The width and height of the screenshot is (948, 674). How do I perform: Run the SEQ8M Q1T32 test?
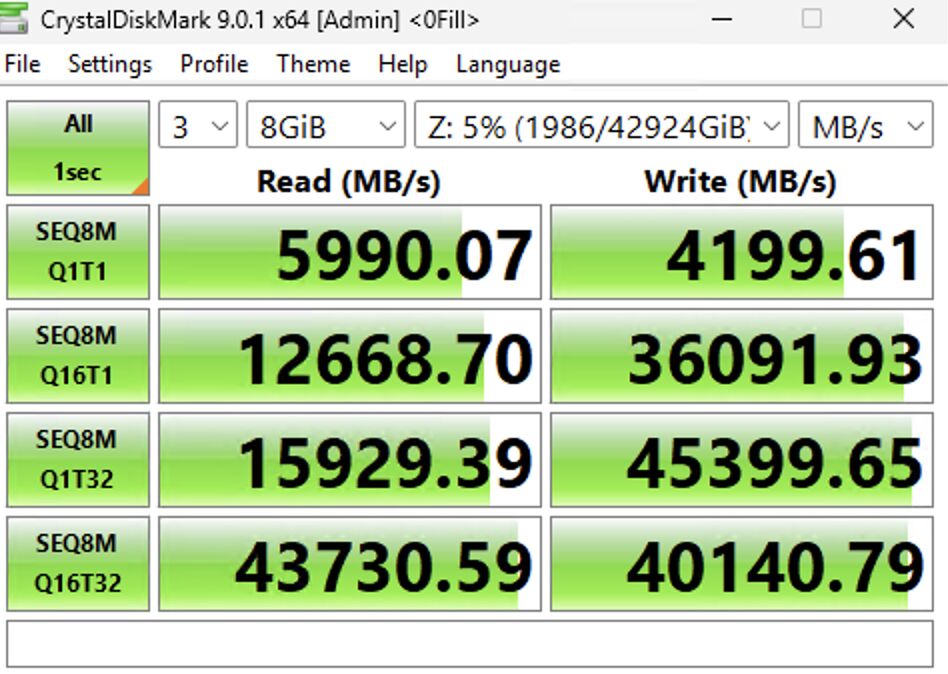77,460
